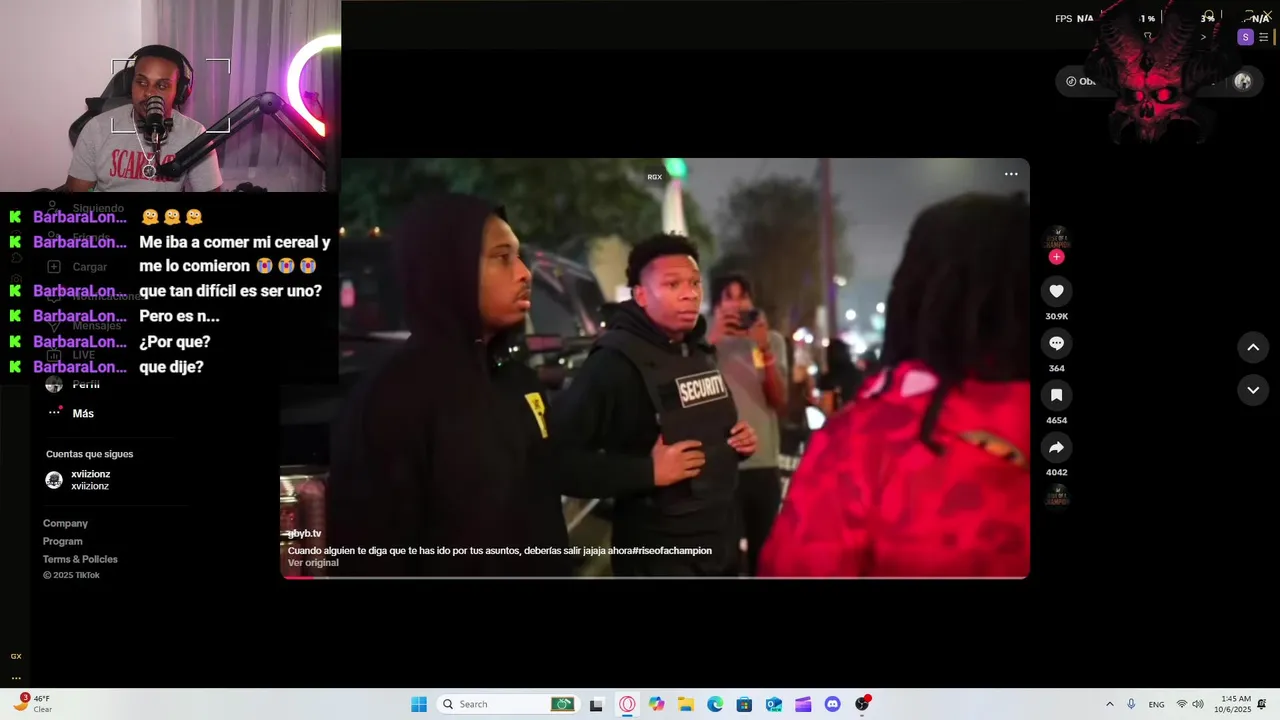Open the taskbar app with the red badge
Screen dimensions: 1280x720
click(862, 704)
